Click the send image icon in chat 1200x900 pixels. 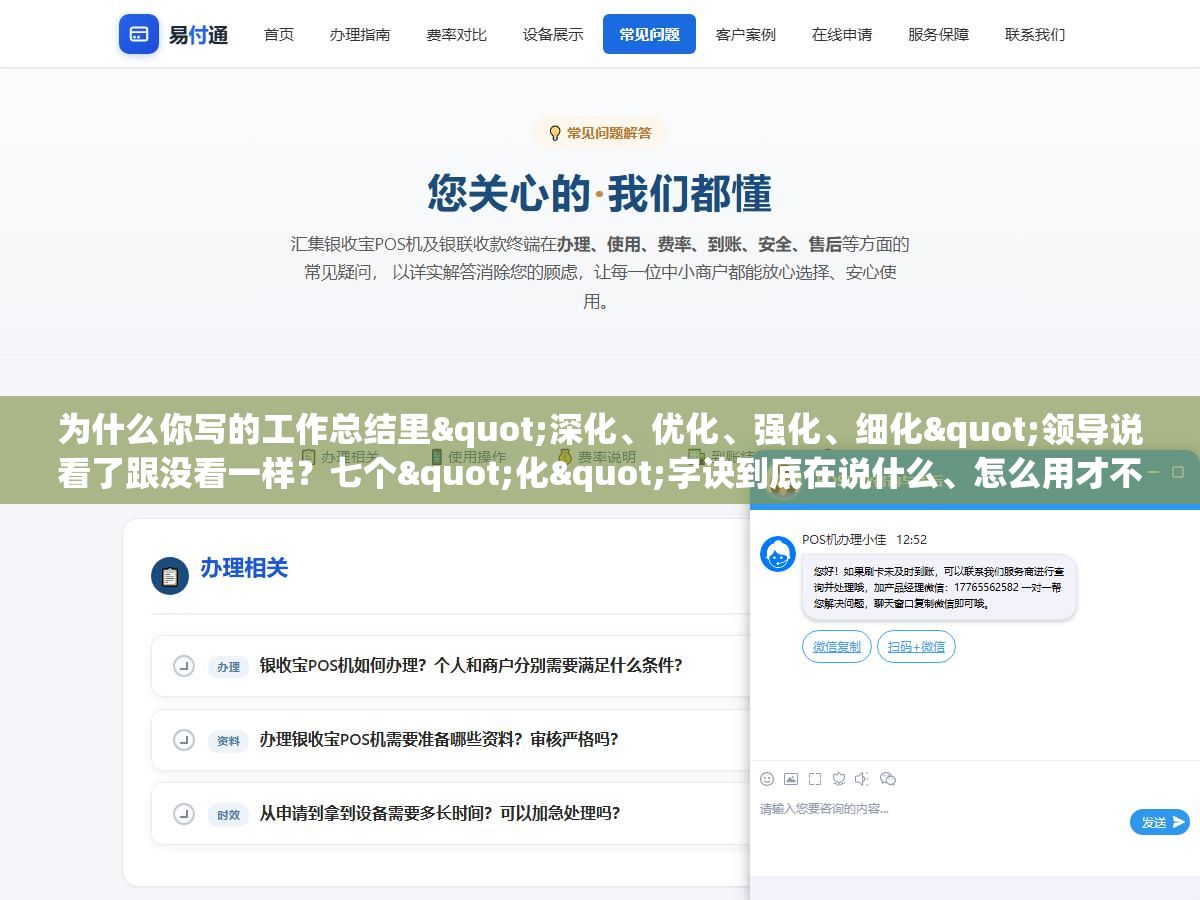791,779
